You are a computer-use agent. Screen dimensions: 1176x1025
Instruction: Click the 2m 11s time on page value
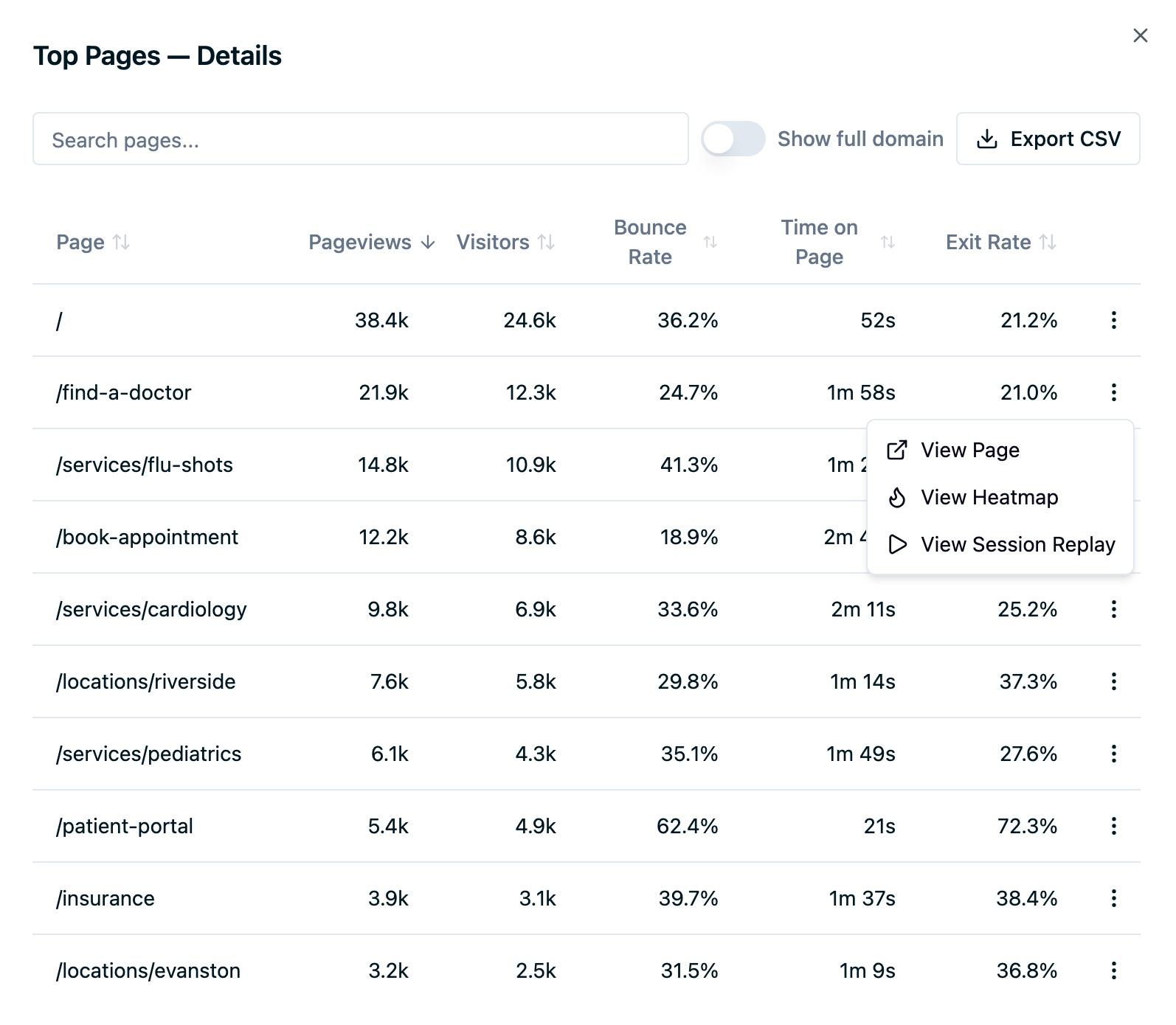point(863,609)
